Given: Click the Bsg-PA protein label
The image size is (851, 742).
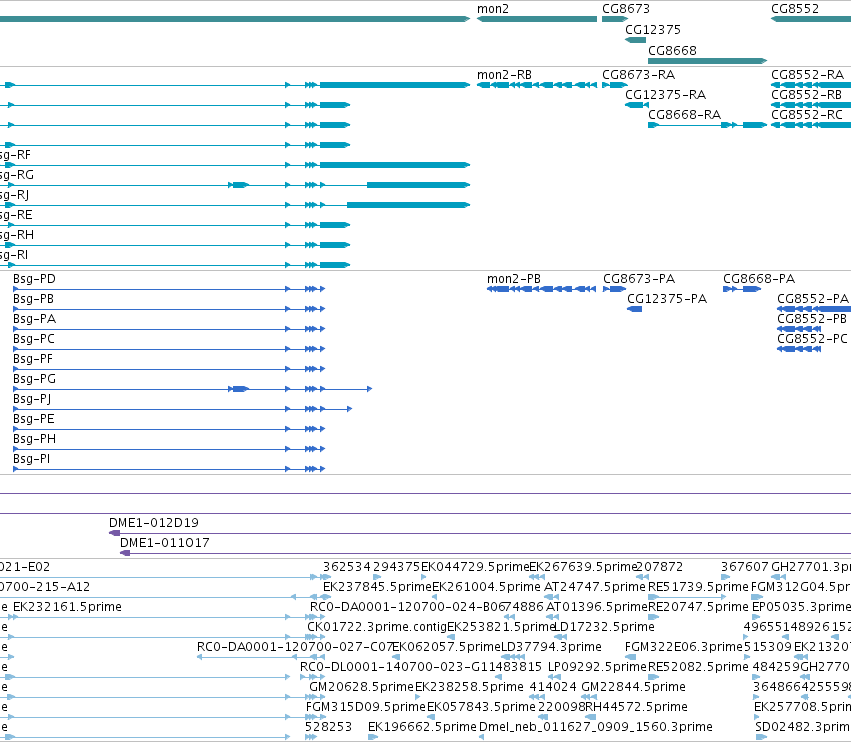Looking at the screenshot, I should pyautogui.click(x=34, y=319).
